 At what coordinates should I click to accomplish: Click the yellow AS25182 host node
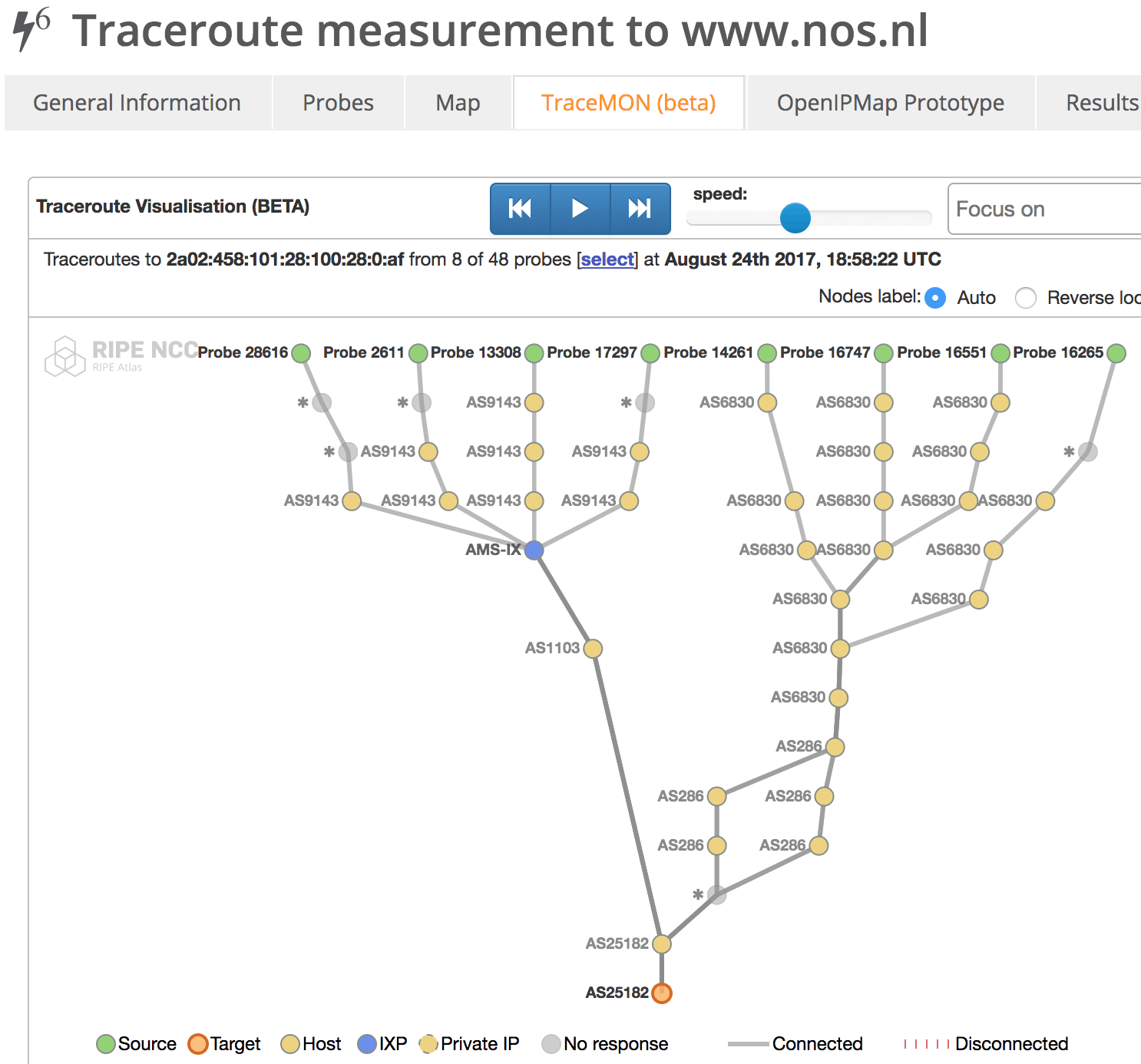pos(662,943)
